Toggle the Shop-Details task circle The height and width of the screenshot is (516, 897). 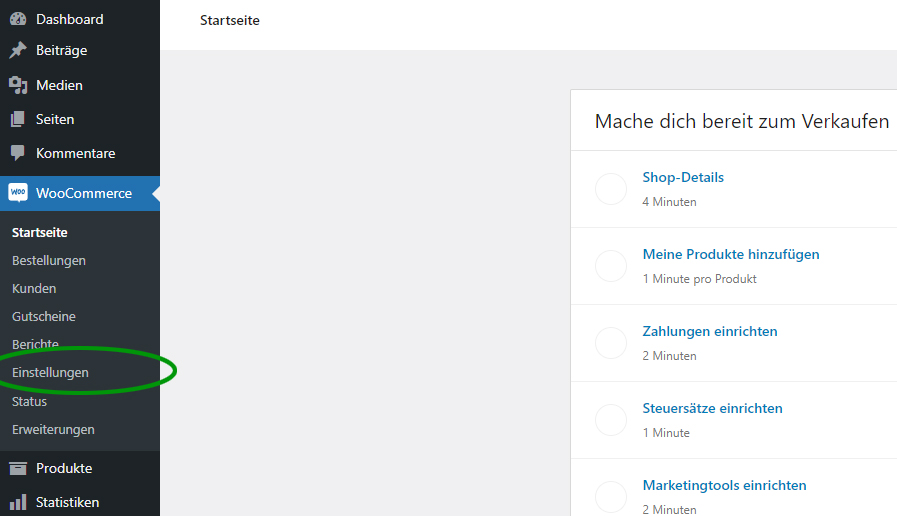[611, 189]
